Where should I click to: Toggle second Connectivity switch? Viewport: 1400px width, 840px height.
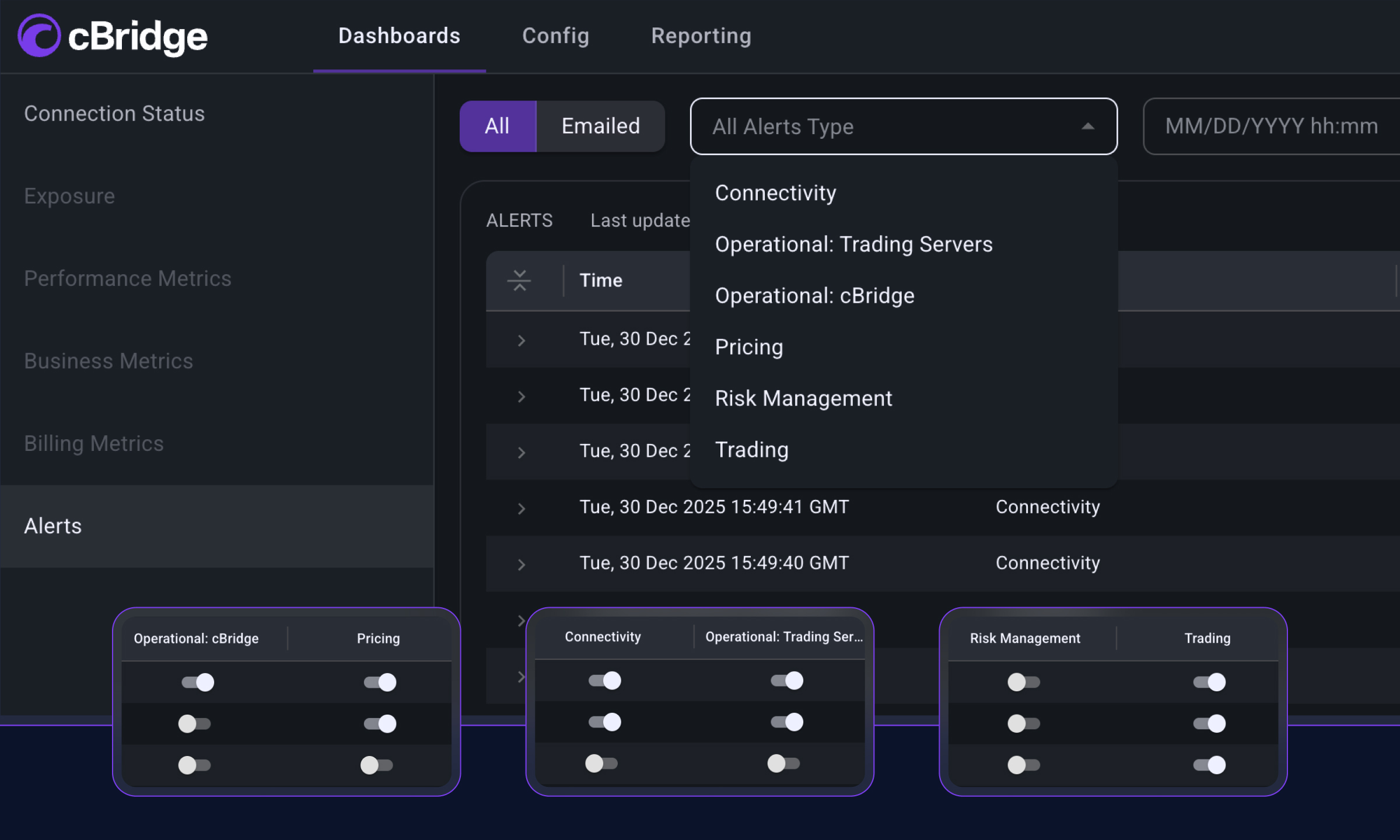click(x=604, y=722)
